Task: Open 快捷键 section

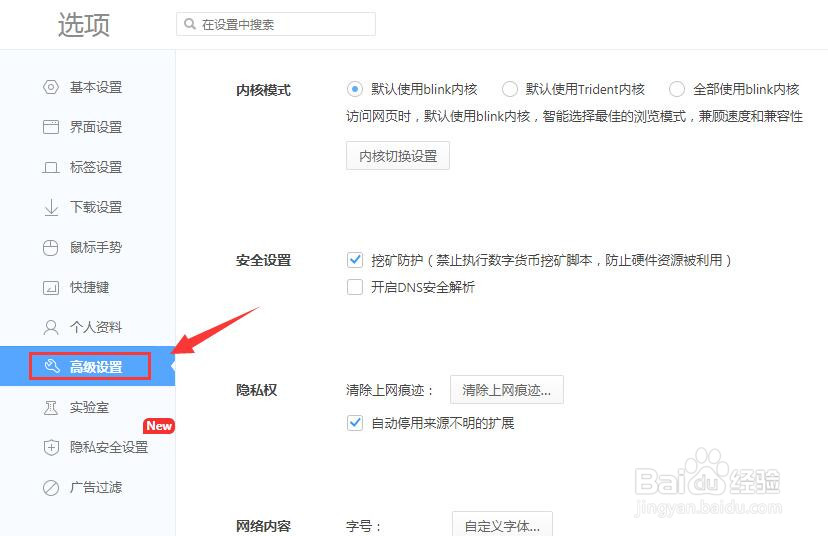Action: pyautogui.click(x=88, y=288)
